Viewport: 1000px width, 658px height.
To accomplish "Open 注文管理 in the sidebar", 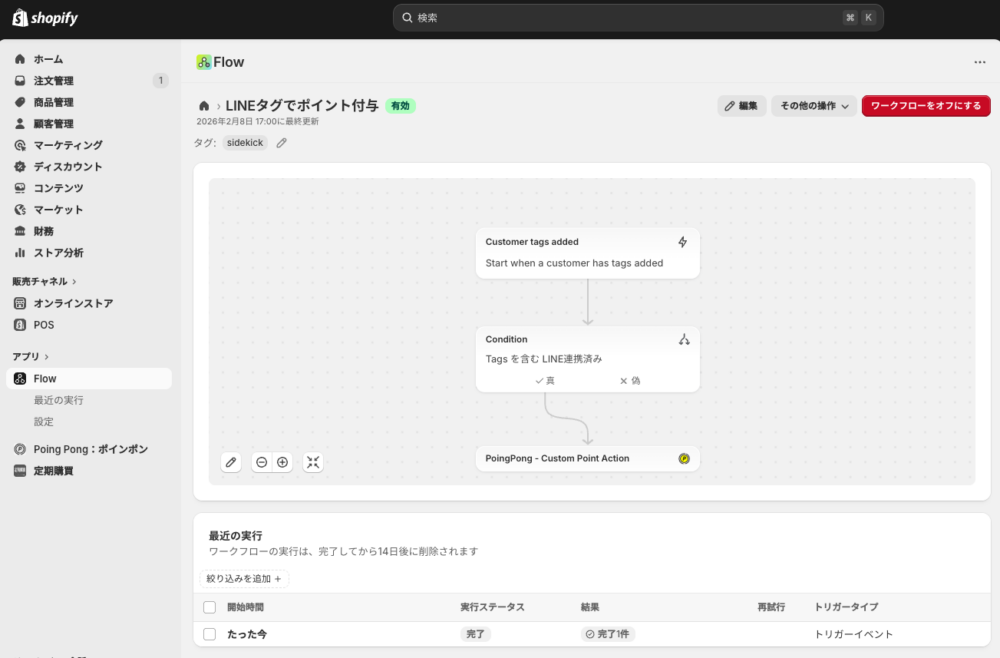I will 54,81.
